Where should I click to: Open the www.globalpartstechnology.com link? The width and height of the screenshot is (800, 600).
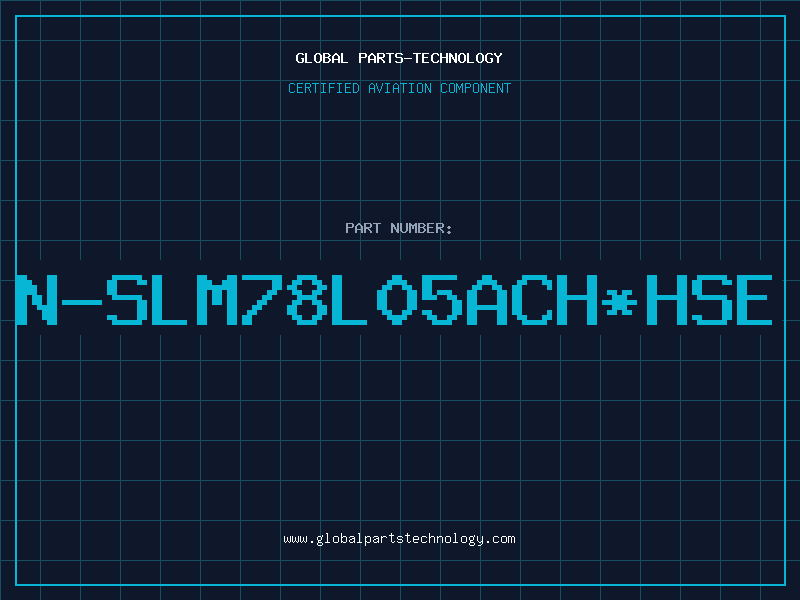pos(399,539)
